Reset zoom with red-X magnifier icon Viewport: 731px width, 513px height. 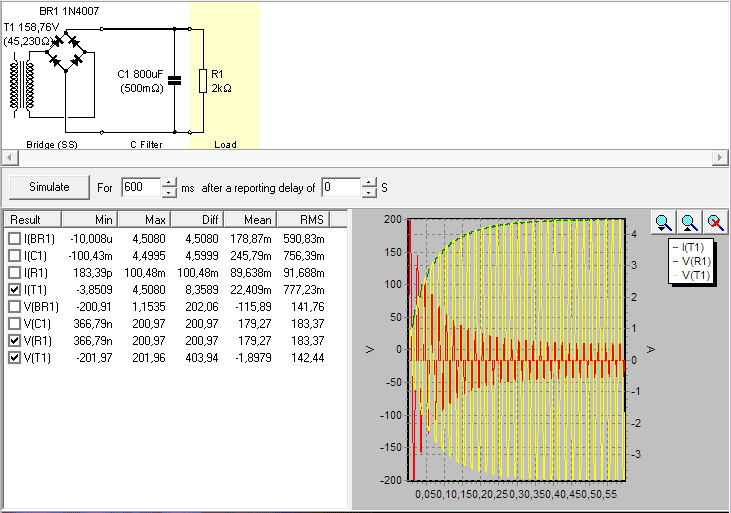pyautogui.click(x=715, y=222)
